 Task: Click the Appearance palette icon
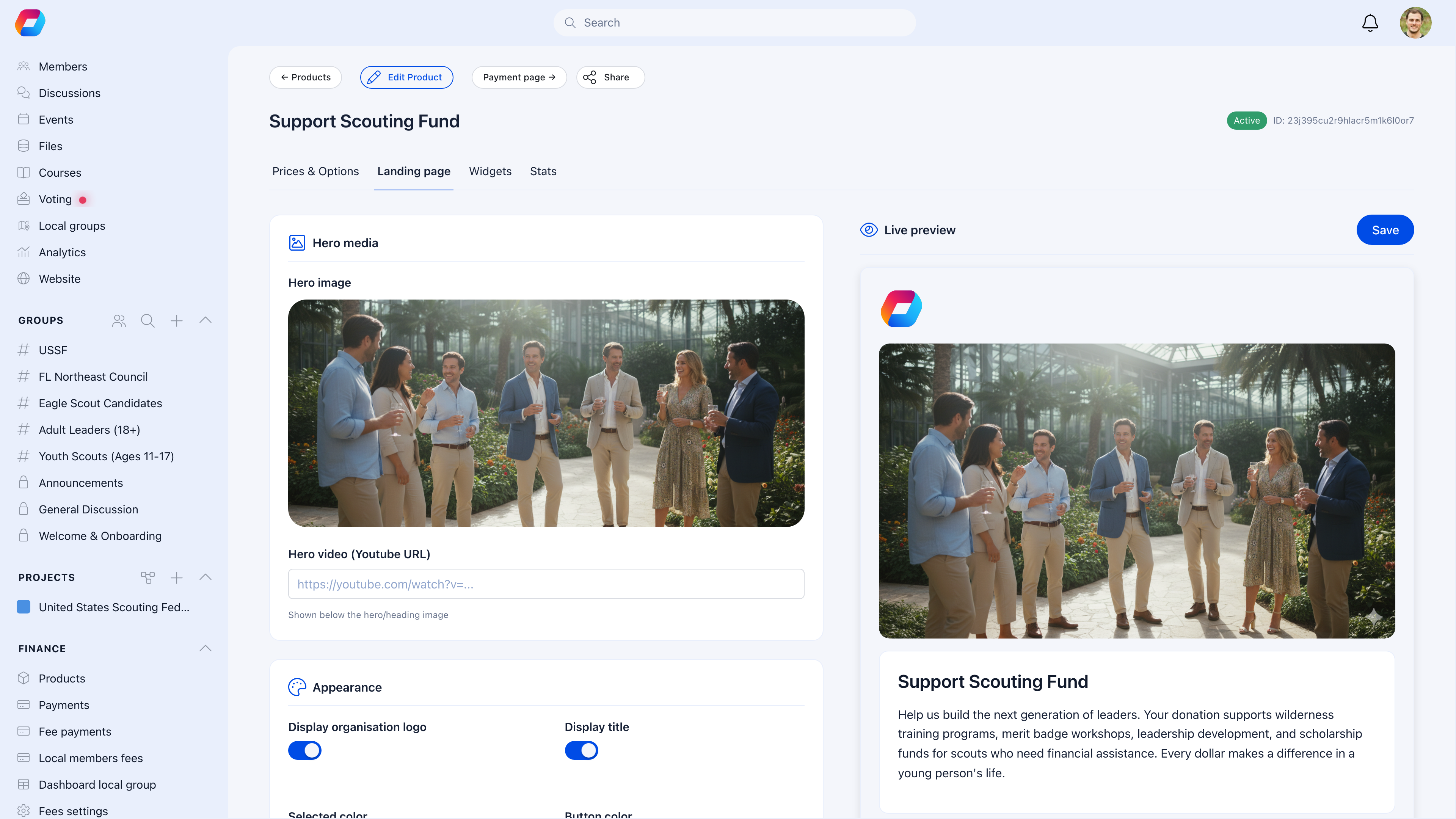coord(297,687)
